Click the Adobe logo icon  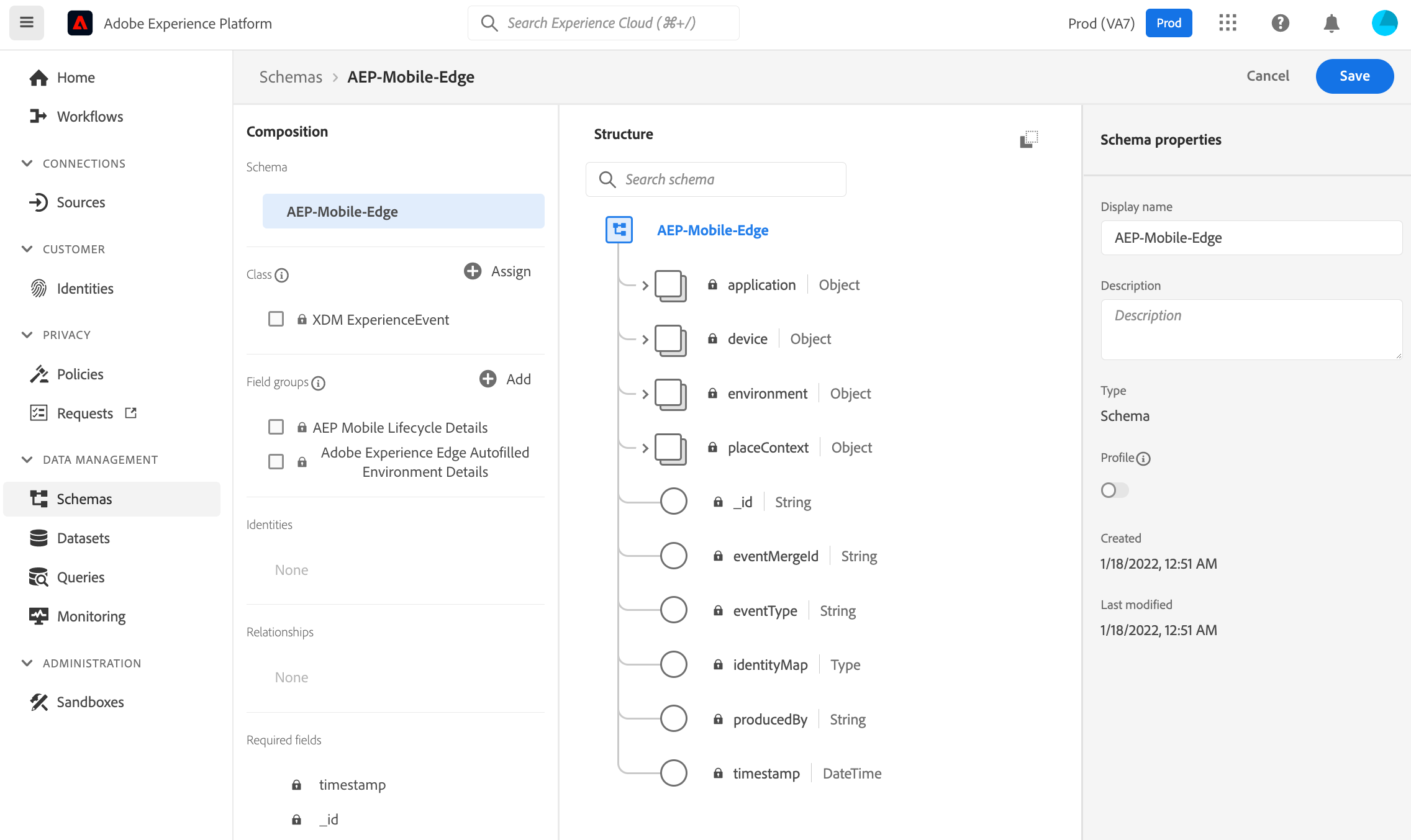point(80,24)
